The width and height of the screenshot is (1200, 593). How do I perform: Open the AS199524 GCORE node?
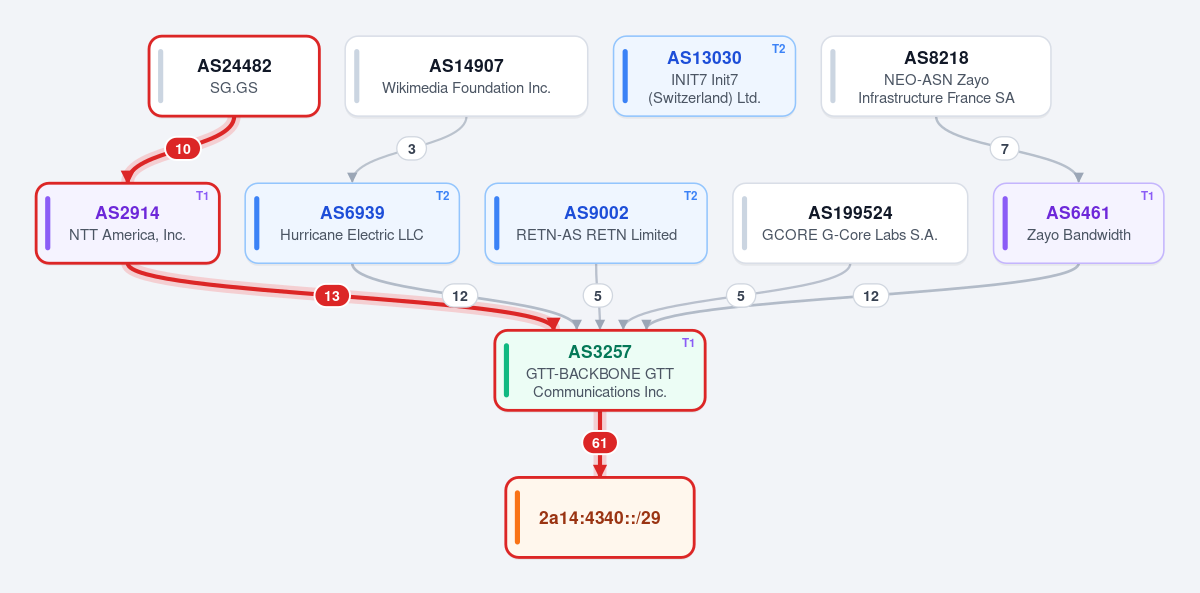point(850,223)
